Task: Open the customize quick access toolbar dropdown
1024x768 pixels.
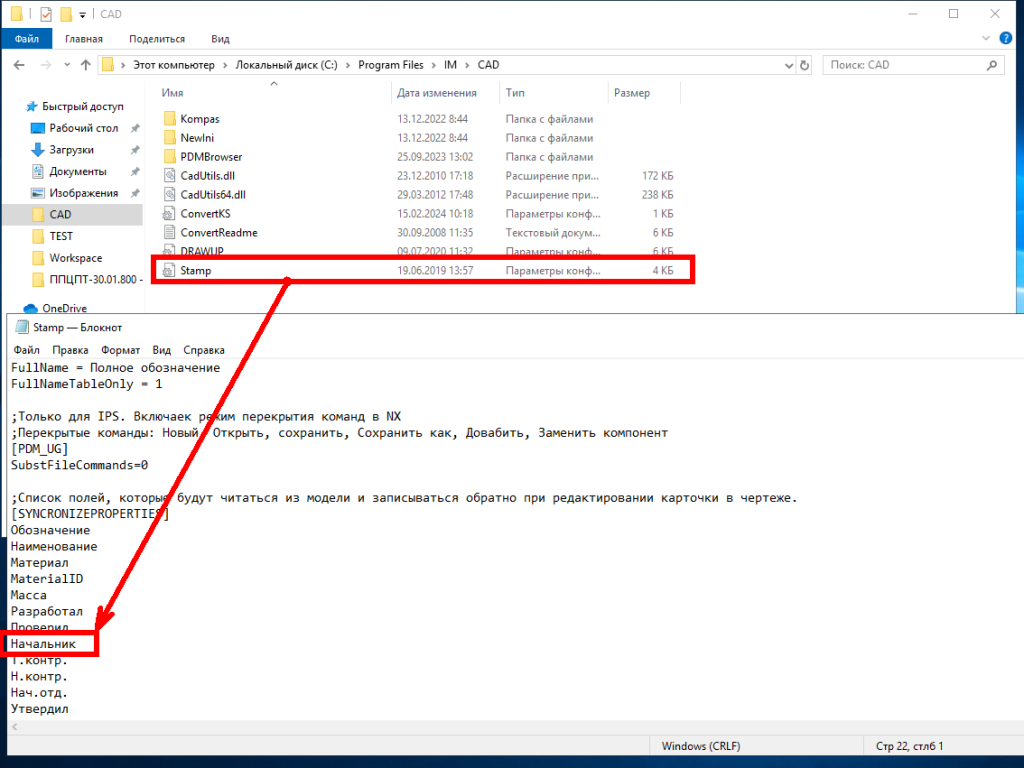Action: 82,15
